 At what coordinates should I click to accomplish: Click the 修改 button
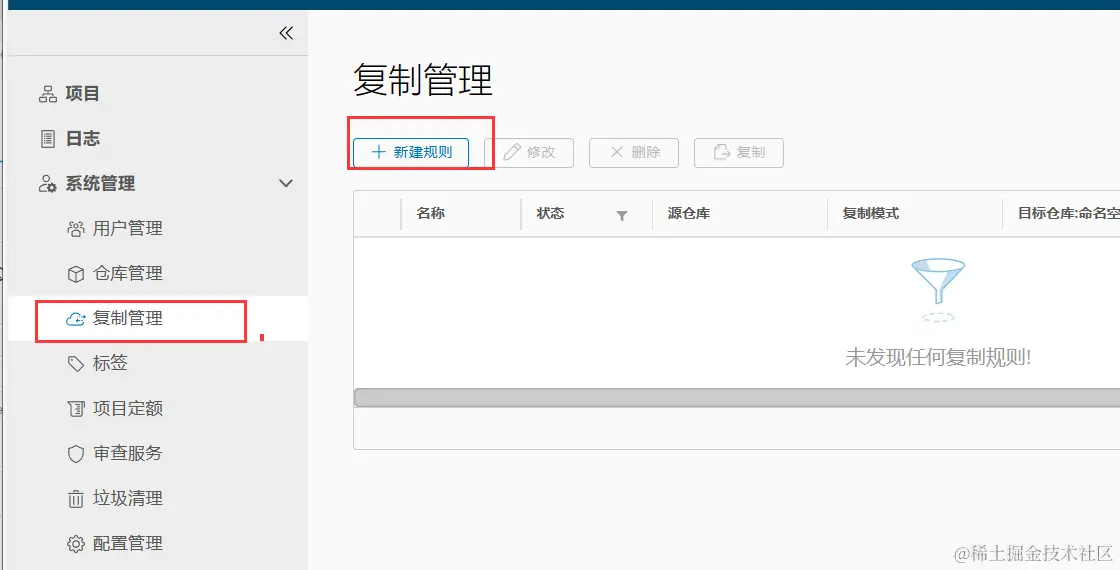[x=529, y=153]
